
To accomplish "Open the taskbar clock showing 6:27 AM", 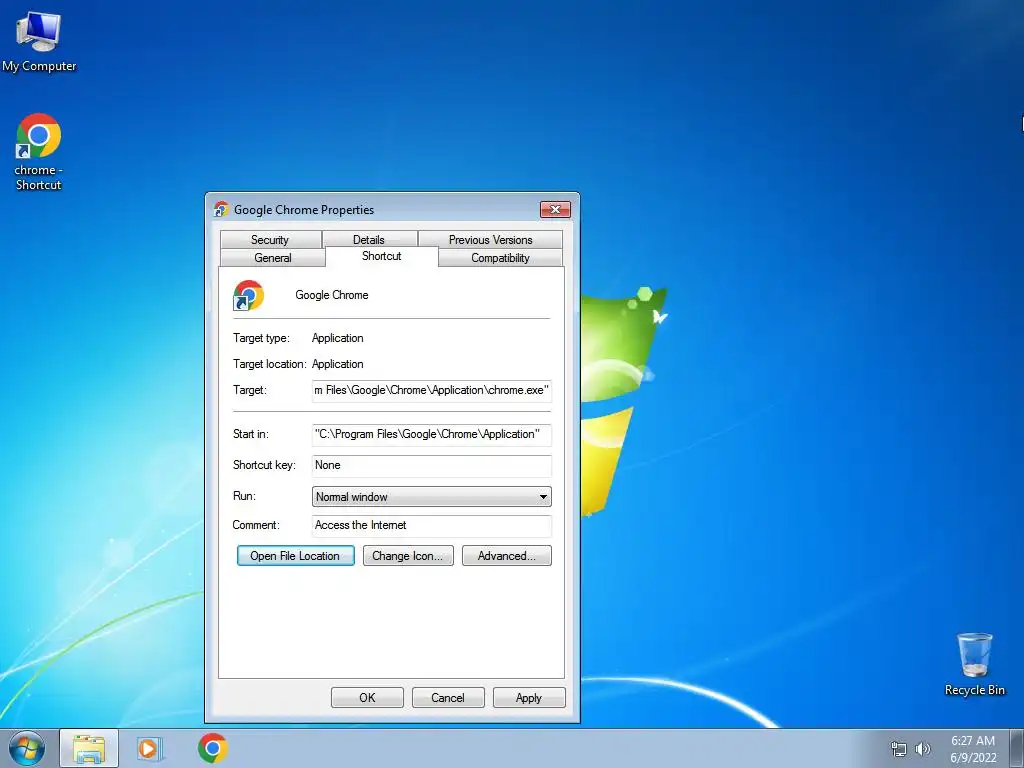I will point(973,749).
